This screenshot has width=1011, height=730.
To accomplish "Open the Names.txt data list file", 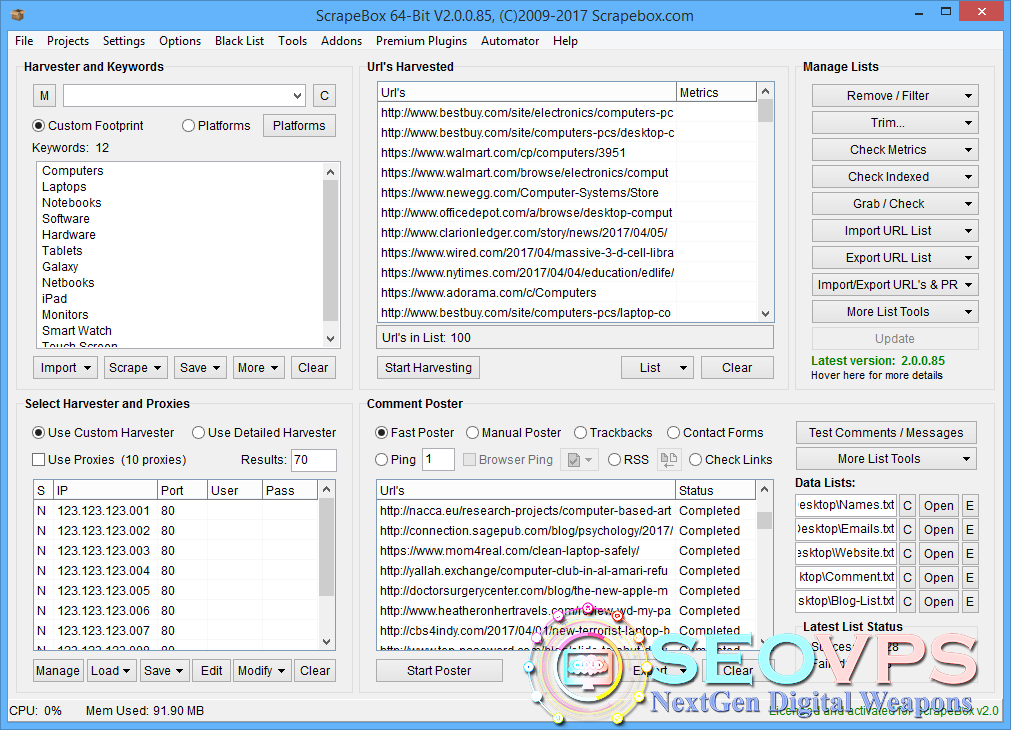I will pyautogui.click(x=938, y=506).
